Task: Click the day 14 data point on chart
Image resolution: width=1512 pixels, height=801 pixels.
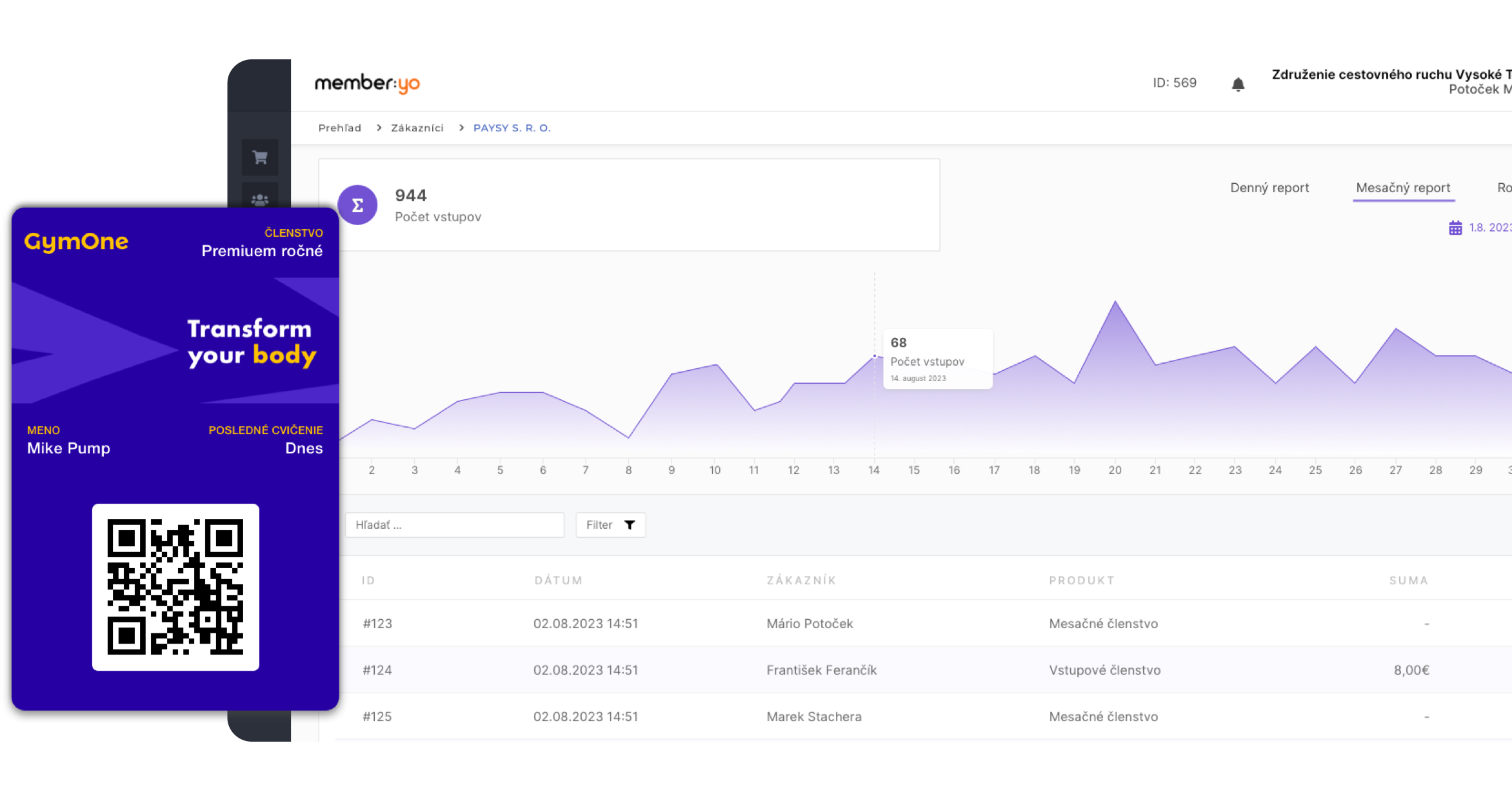Action: click(875, 356)
